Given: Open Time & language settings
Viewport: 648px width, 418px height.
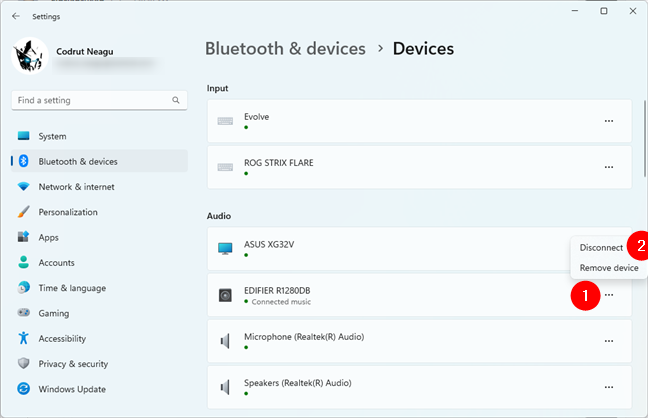Looking at the screenshot, I should point(99,288).
